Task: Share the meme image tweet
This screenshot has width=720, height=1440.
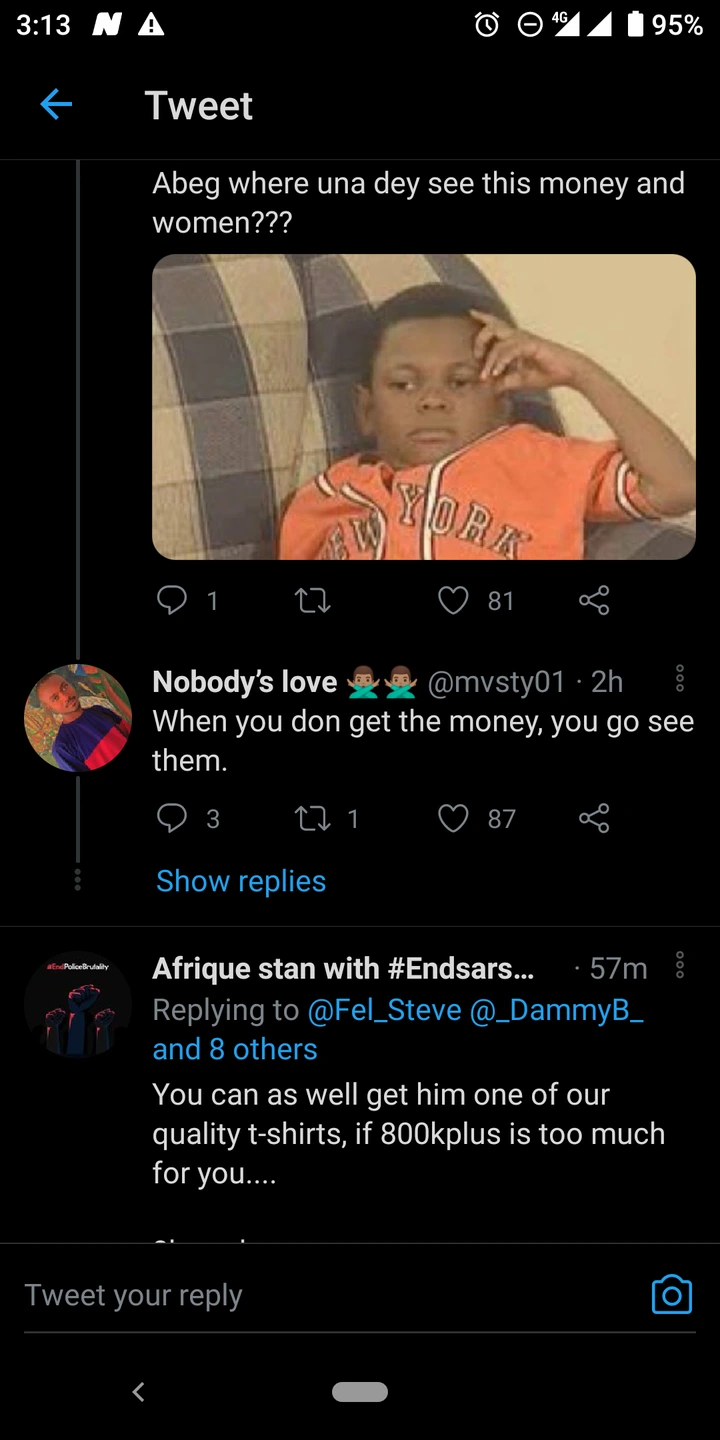Action: click(594, 600)
